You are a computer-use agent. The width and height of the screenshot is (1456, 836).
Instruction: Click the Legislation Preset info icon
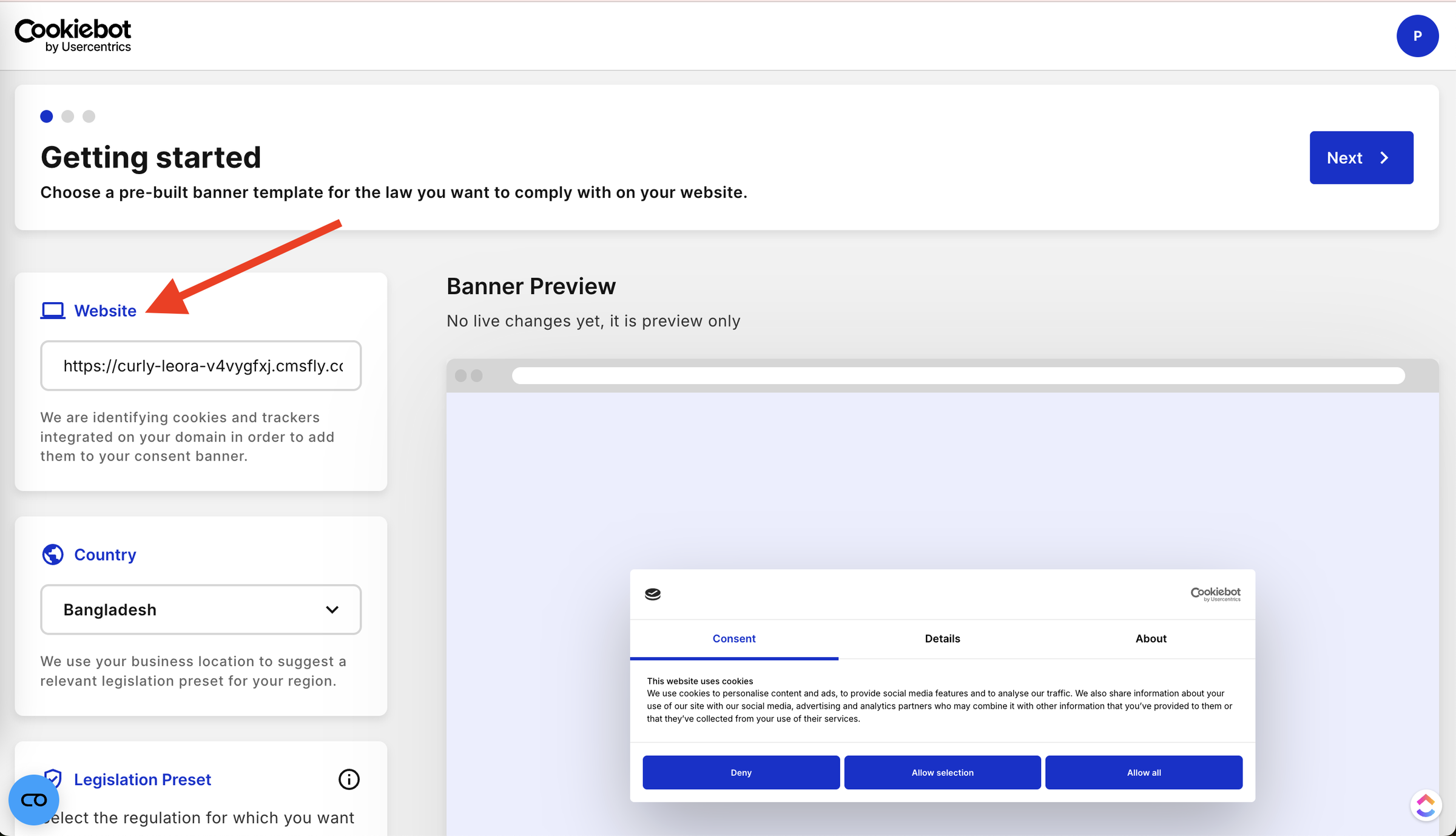(349, 779)
